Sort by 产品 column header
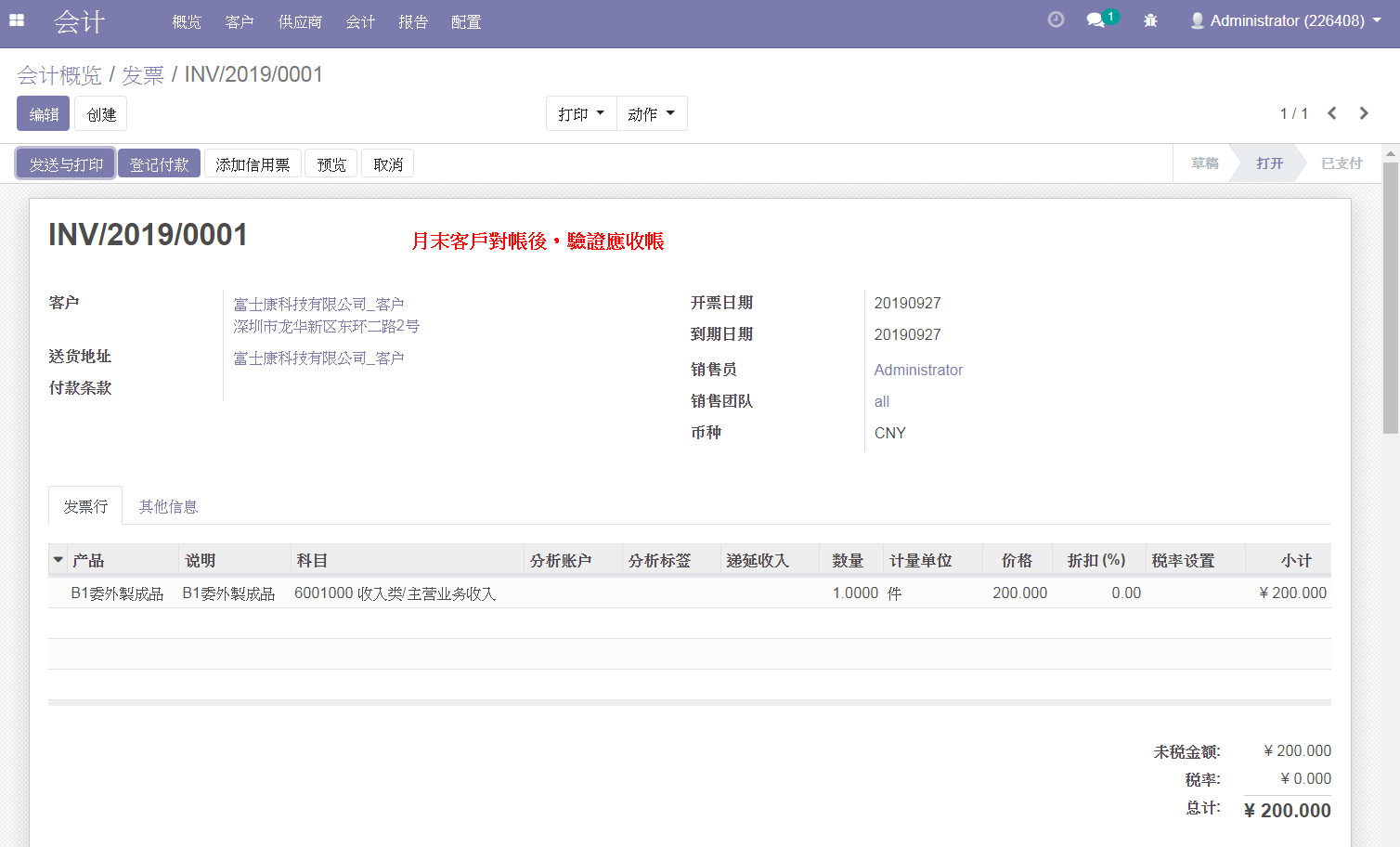 tap(122, 560)
